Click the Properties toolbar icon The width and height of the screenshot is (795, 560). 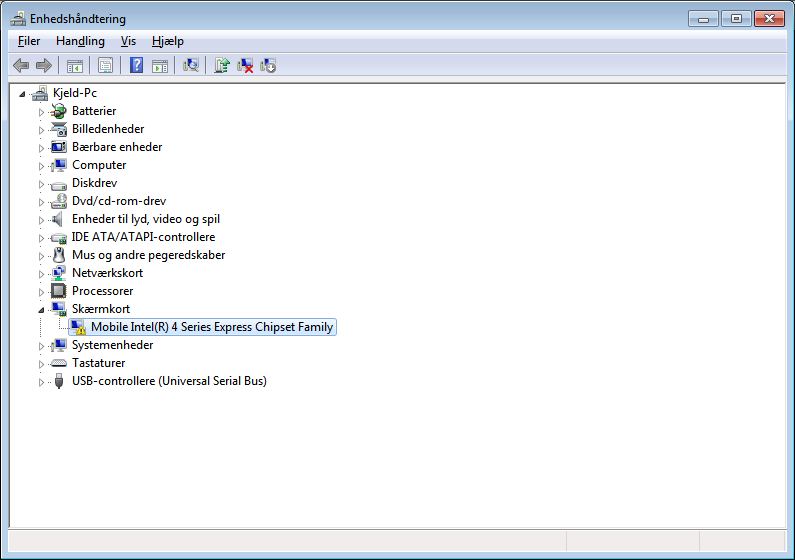pyautogui.click(x=105, y=66)
